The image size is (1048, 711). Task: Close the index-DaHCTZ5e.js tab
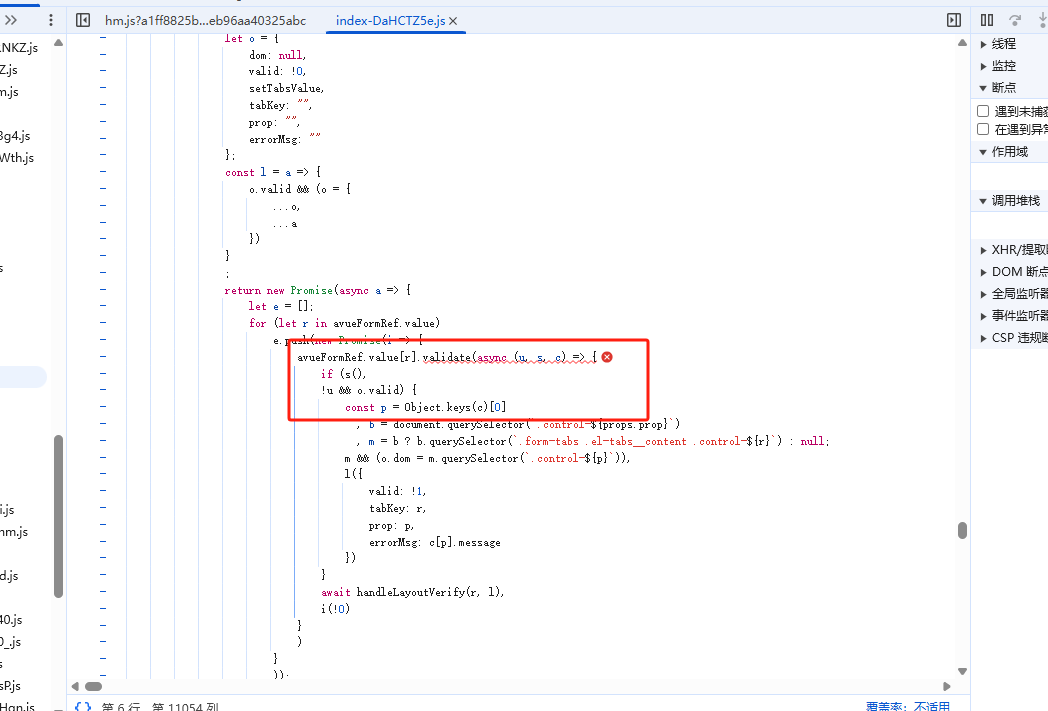[x=454, y=21]
